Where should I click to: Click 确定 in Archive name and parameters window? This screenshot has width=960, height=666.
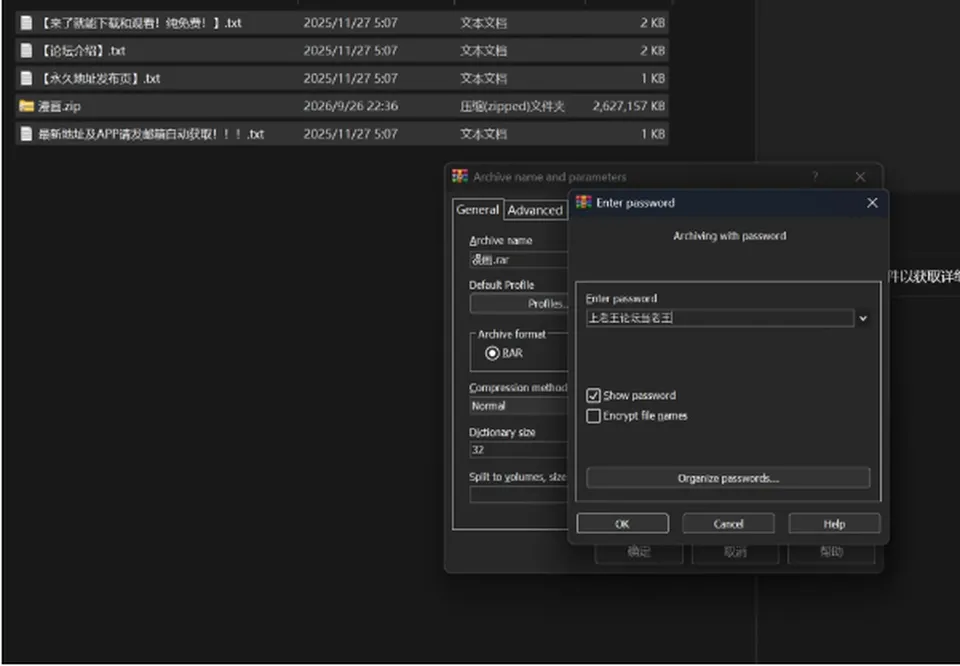click(639, 552)
